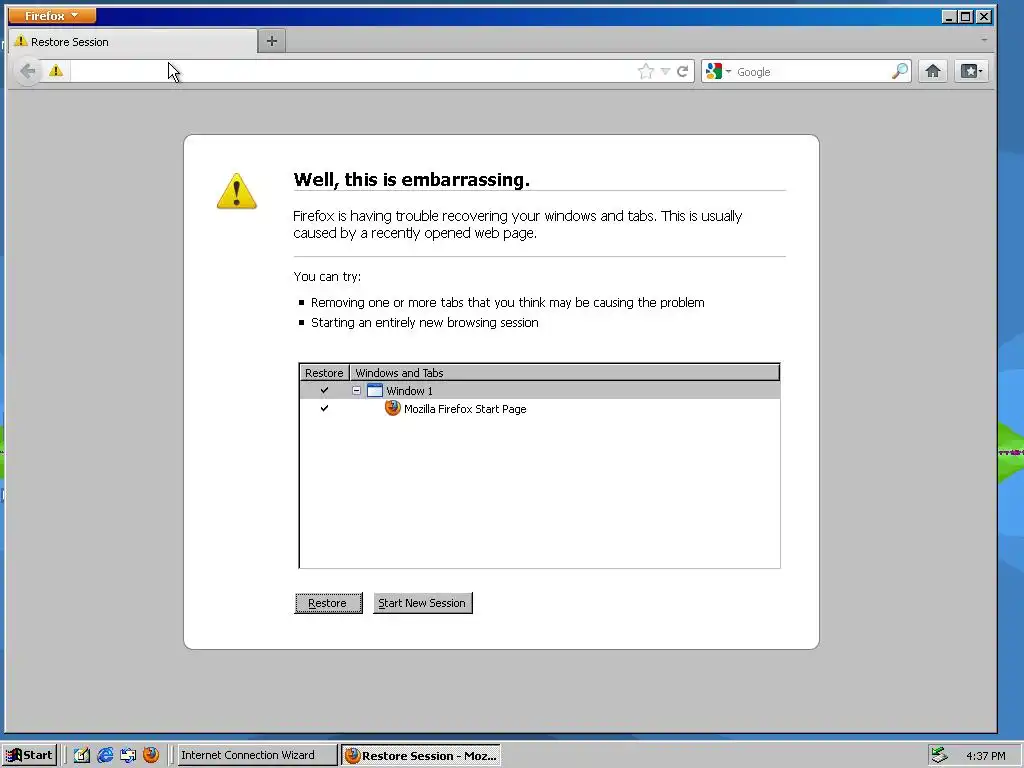Launch the show desktop quick launch icon

pos(82,755)
